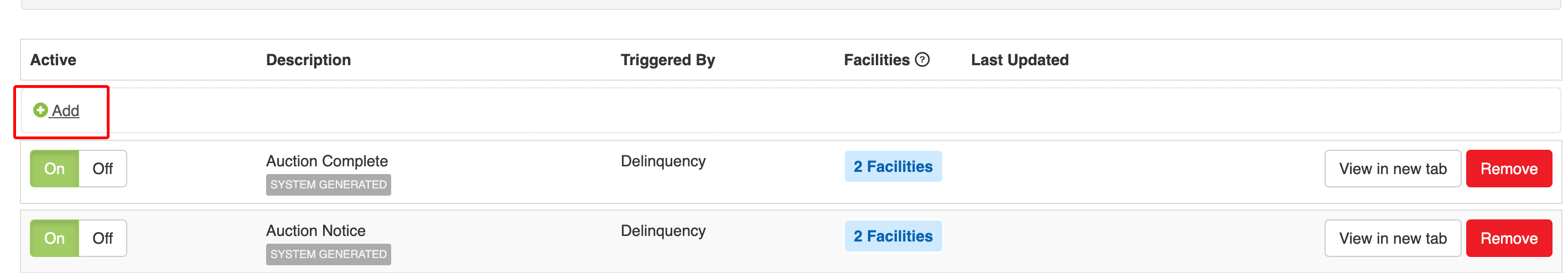
Task: Click the Auction Complete description text
Action: [x=326, y=161]
